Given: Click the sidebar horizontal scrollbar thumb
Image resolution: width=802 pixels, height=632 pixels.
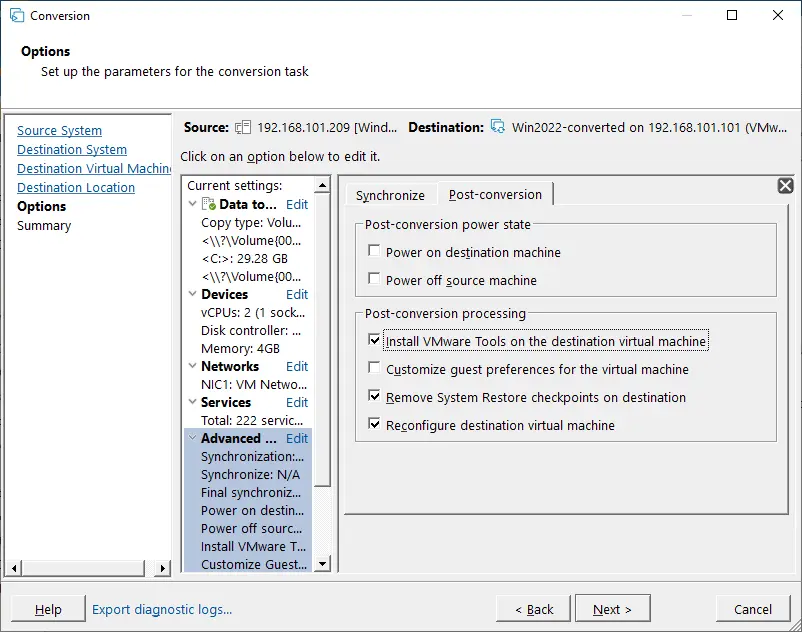Looking at the screenshot, I should [x=83, y=568].
